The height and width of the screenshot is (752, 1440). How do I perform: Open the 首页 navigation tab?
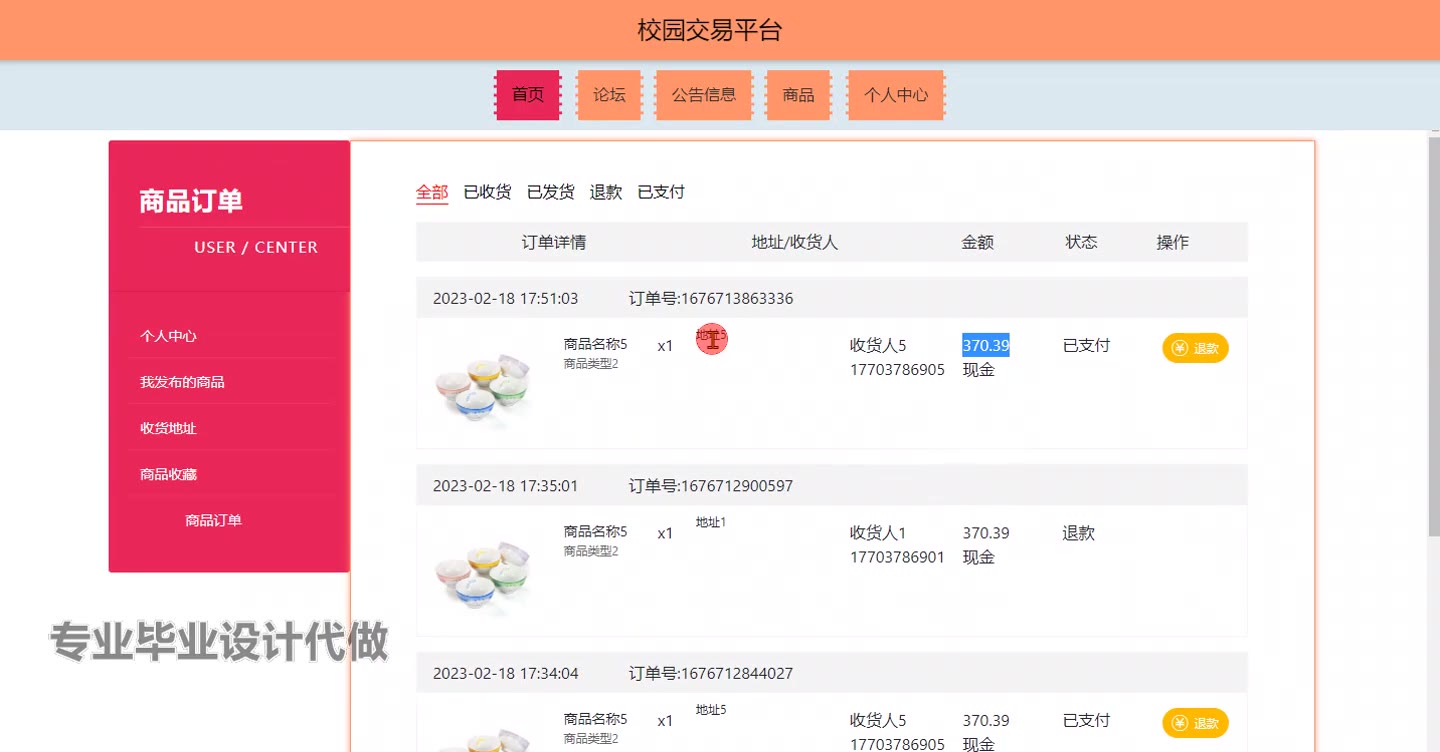(x=528, y=95)
